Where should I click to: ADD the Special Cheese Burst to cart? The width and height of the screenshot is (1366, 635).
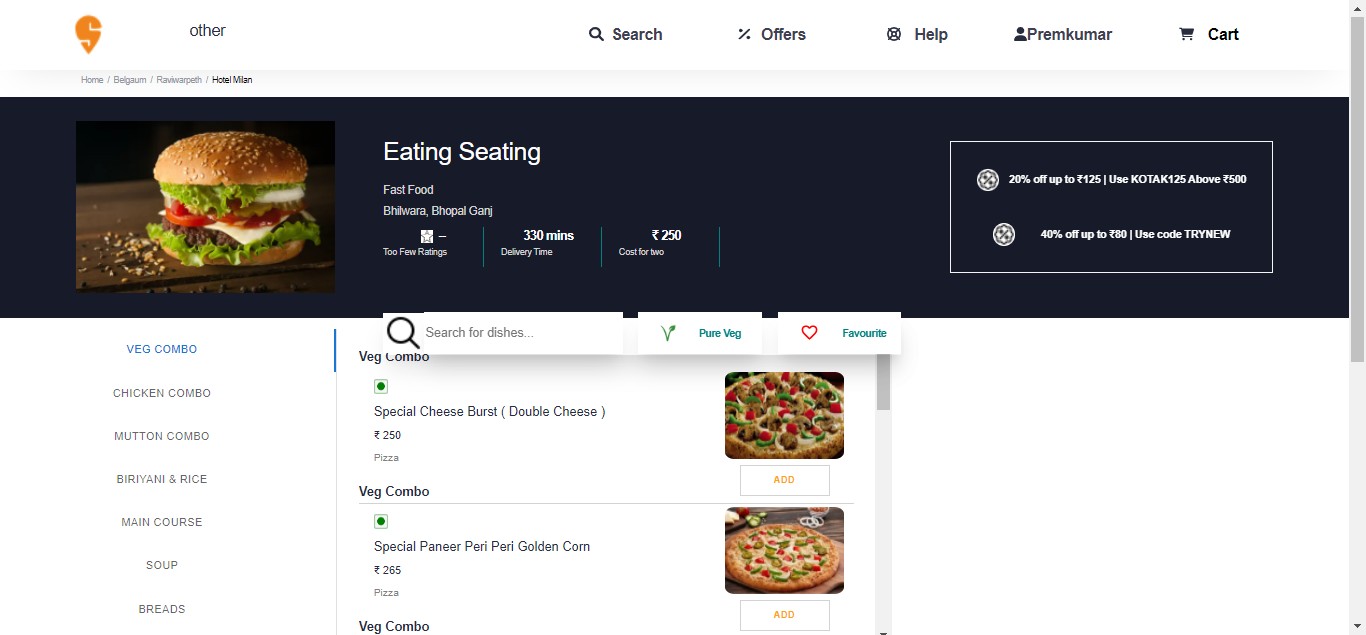tap(784, 480)
